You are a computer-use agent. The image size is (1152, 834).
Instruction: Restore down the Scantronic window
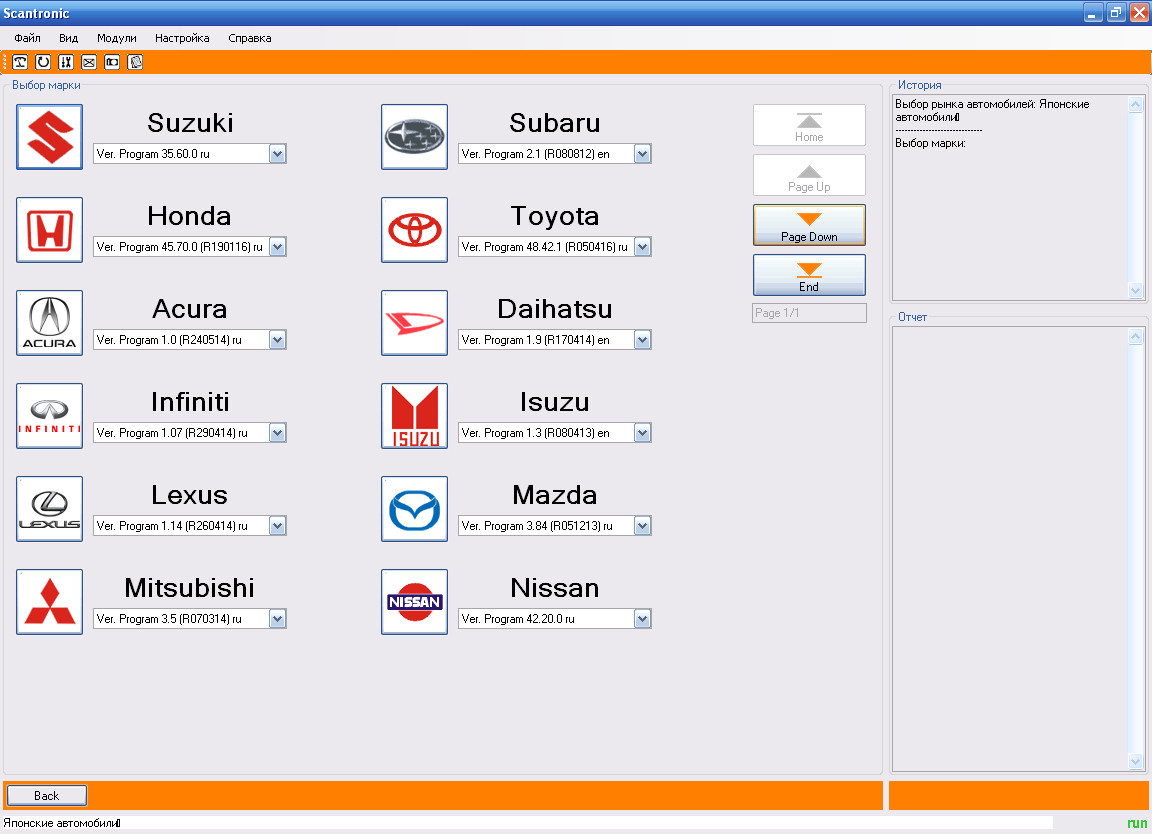[x=1116, y=12]
